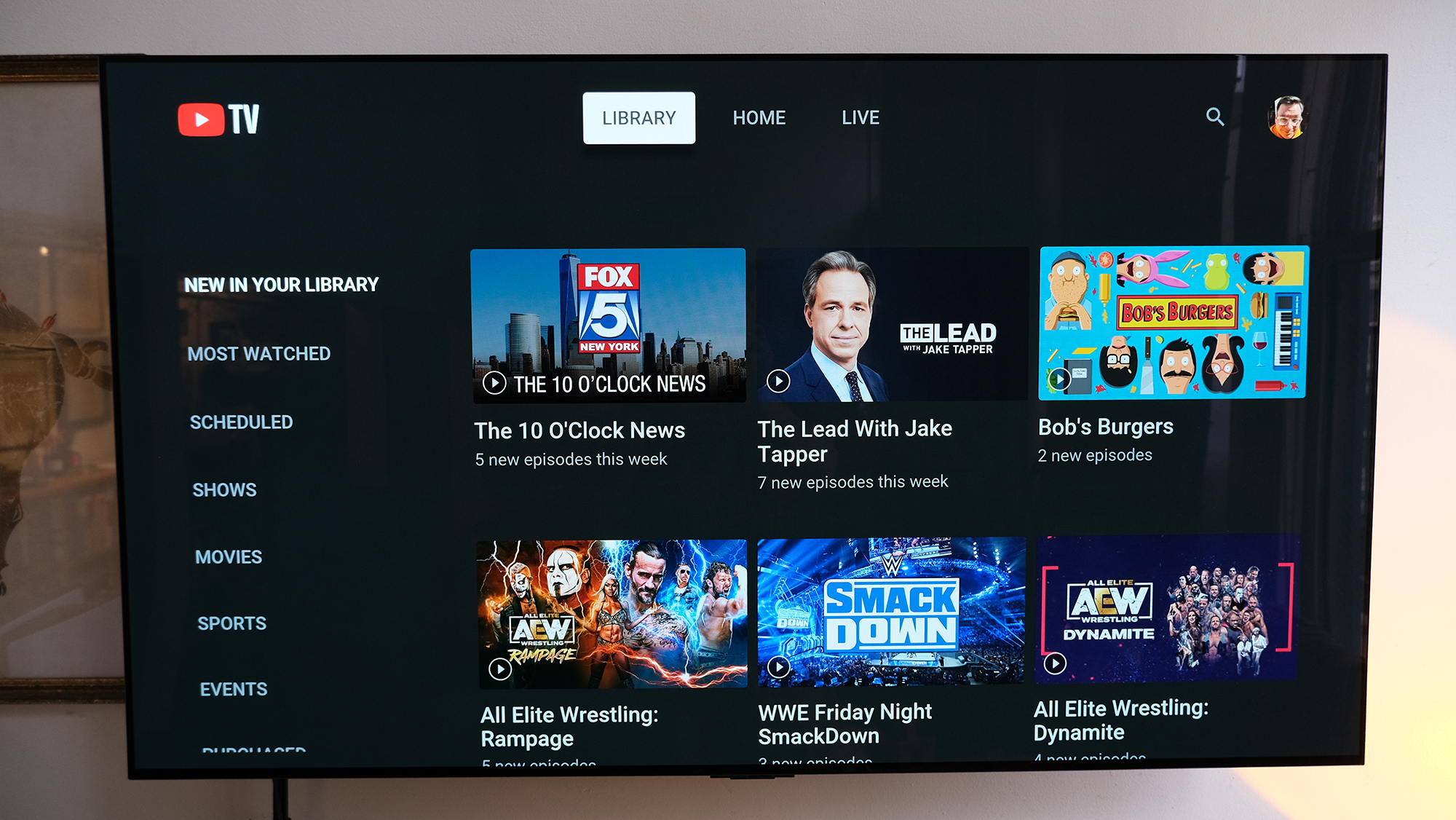1456x820 pixels.
Task: Toggle NEW IN YOUR LIBRARY filter
Action: pyautogui.click(x=280, y=285)
